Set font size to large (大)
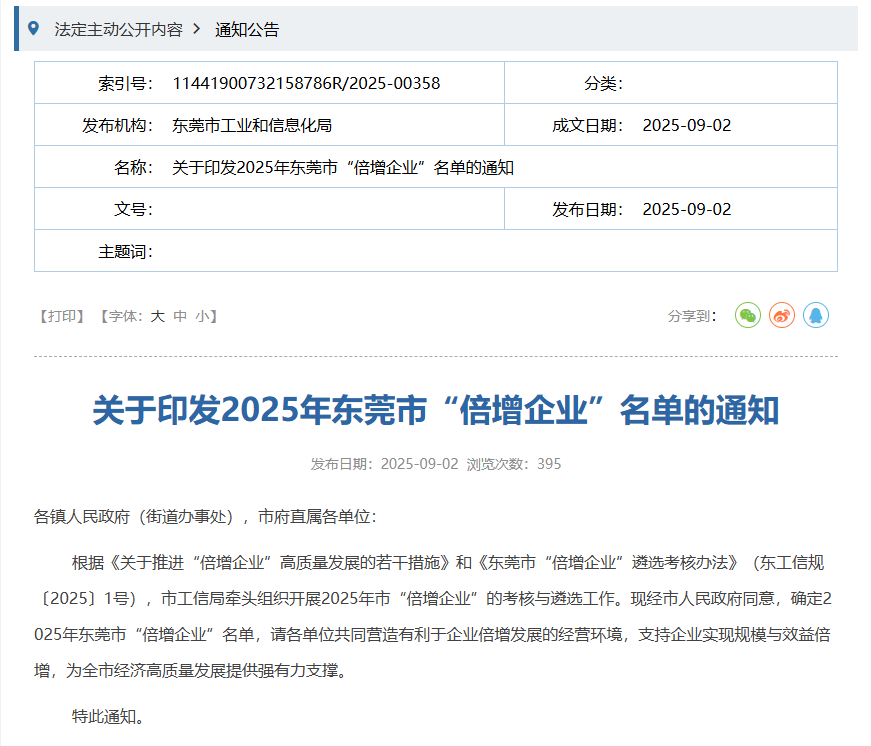The image size is (871, 746). 157,316
